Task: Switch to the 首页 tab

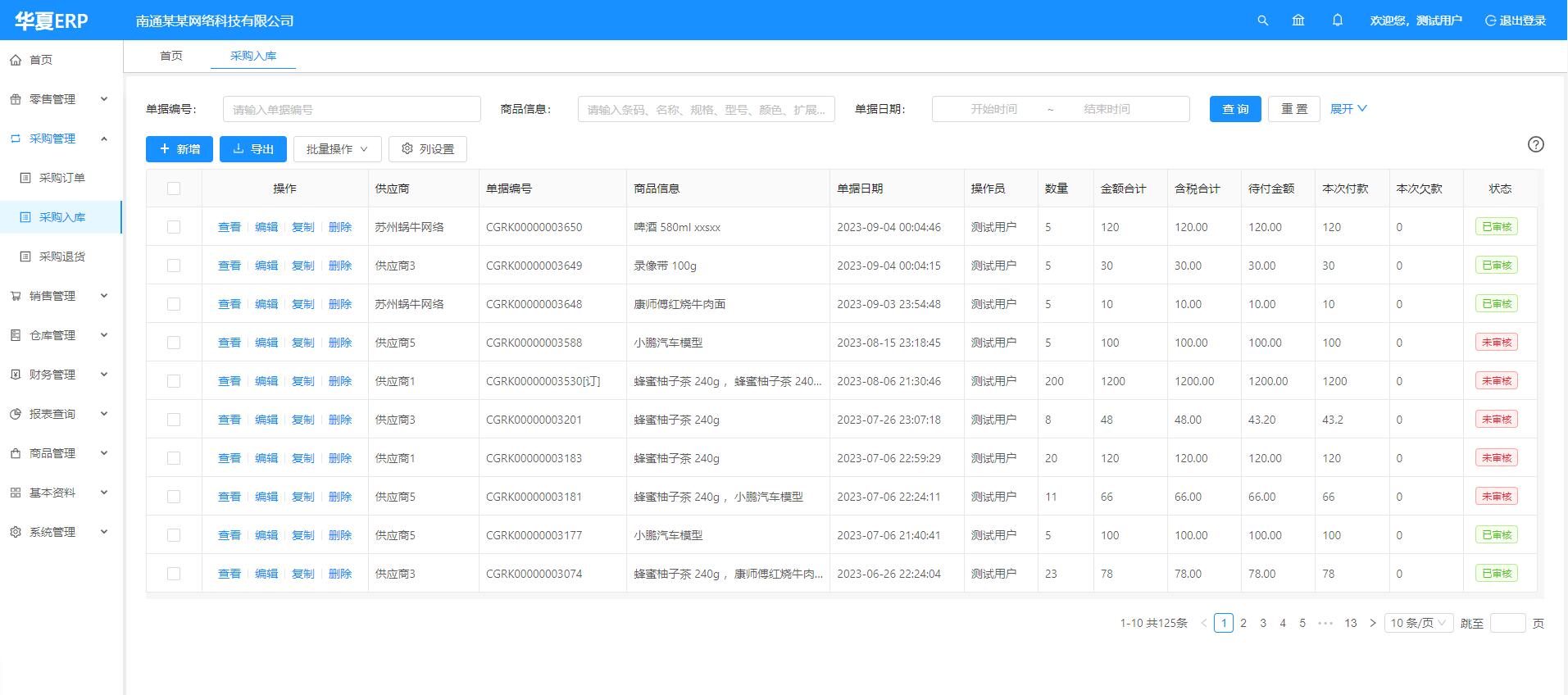Action: 171,56
